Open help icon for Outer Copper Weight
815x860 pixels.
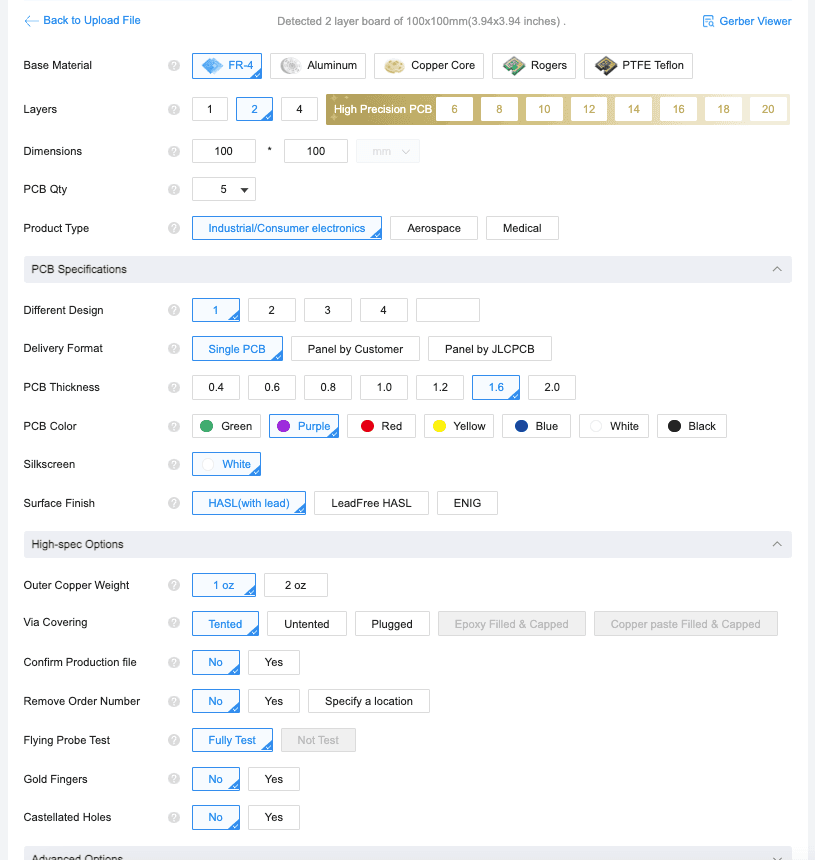click(174, 585)
